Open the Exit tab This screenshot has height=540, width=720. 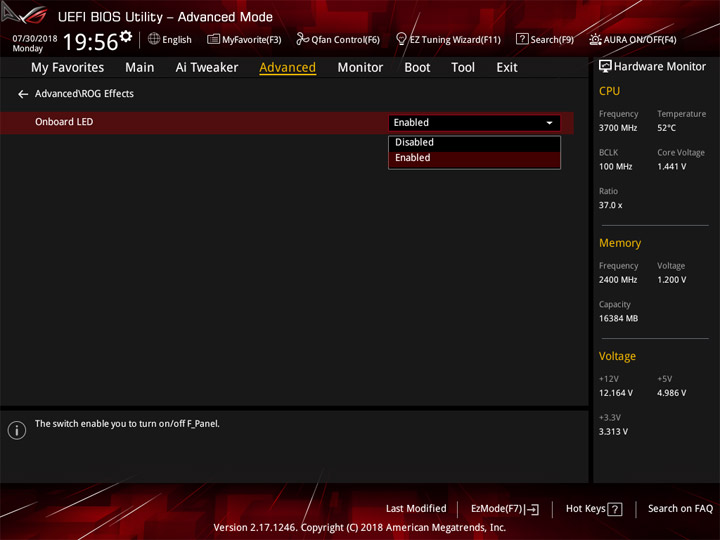coord(506,68)
